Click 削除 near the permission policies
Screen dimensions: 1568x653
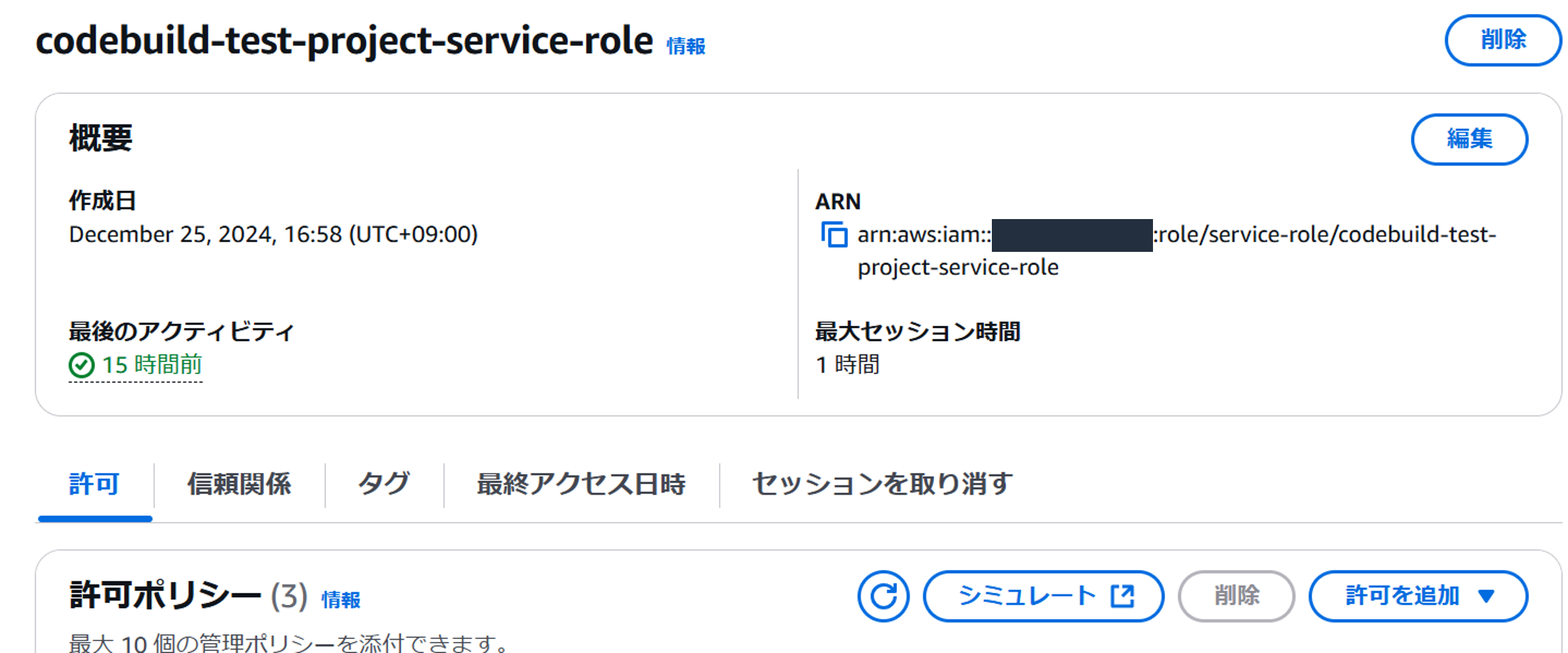(x=1236, y=596)
